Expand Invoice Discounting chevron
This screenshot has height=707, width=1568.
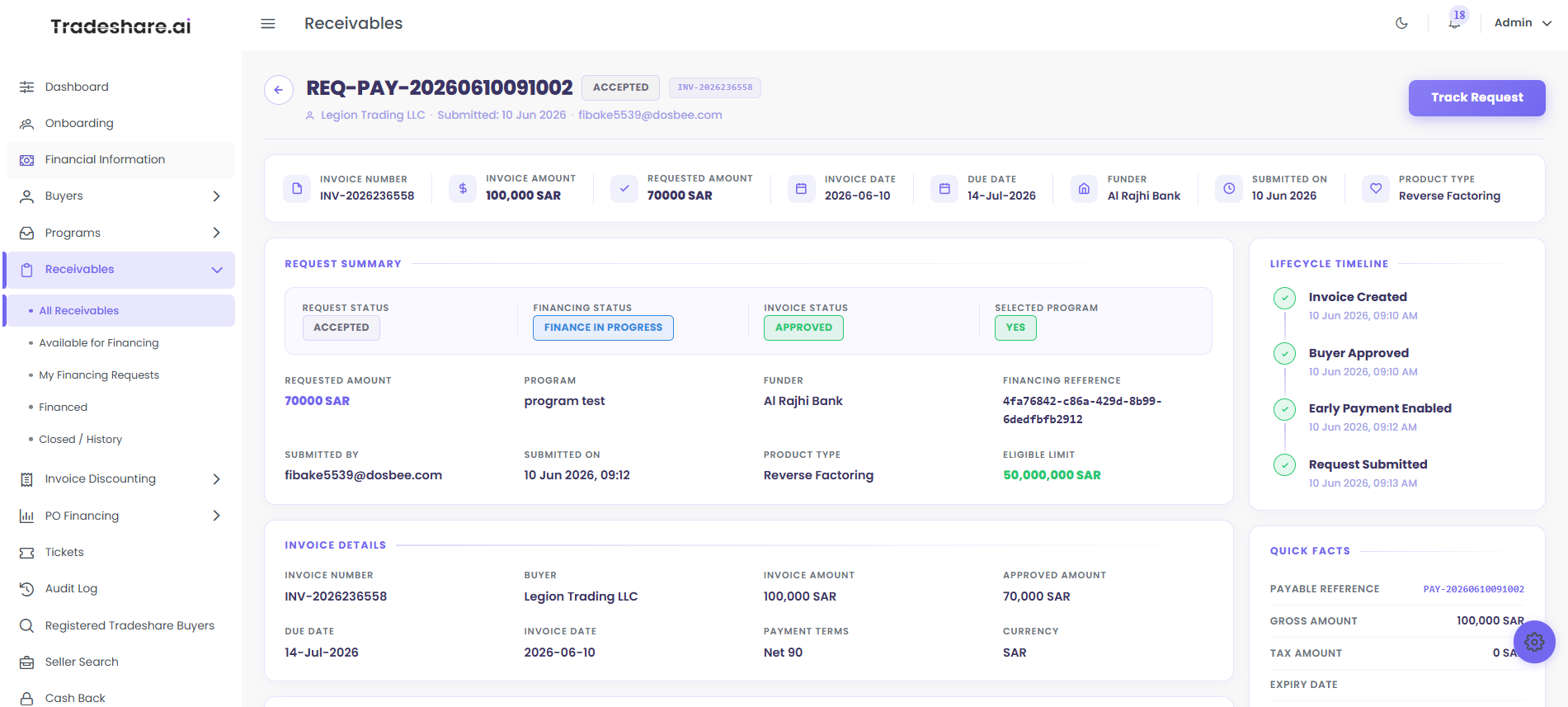[x=217, y=479]
